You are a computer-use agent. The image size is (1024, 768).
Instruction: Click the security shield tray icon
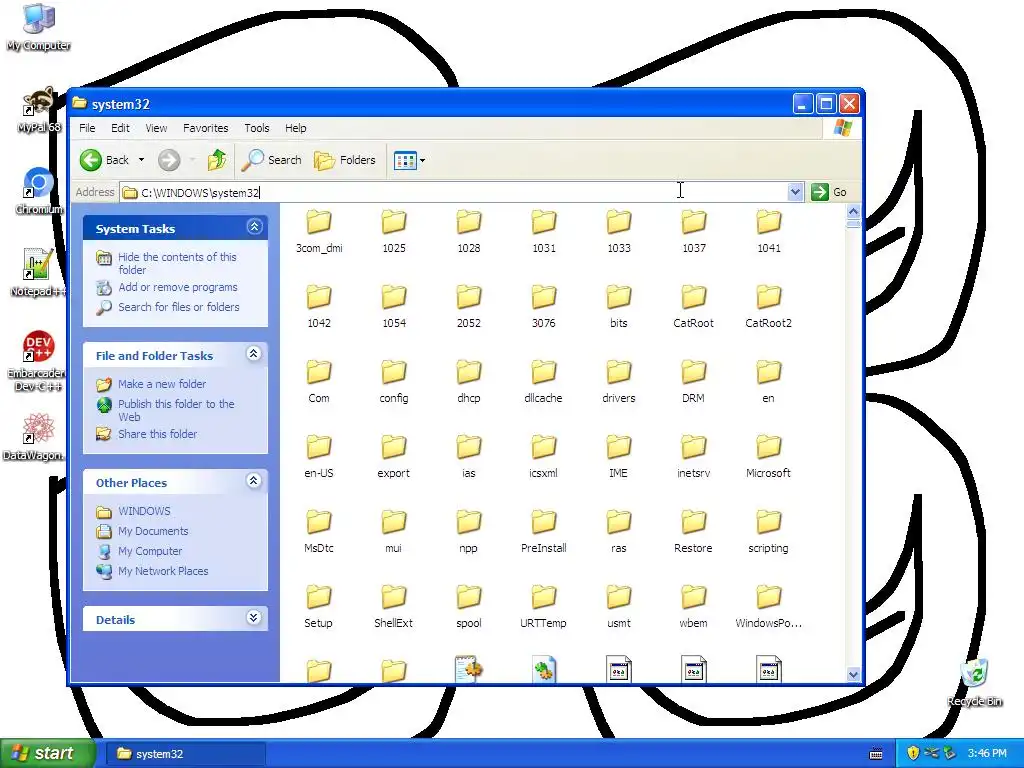[x=913, y=753]
